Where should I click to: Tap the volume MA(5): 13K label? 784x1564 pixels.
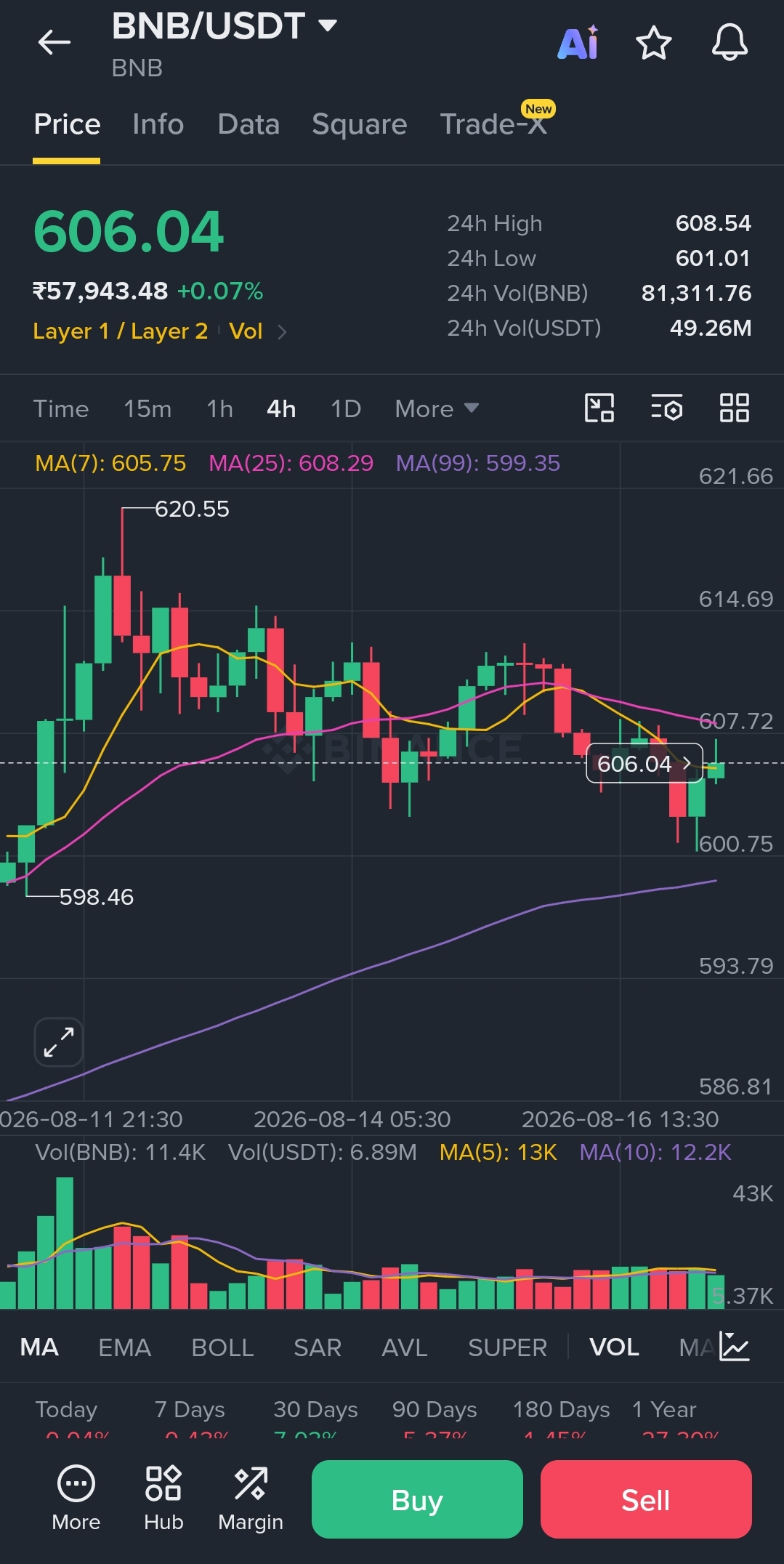[x=498, y=1152]
